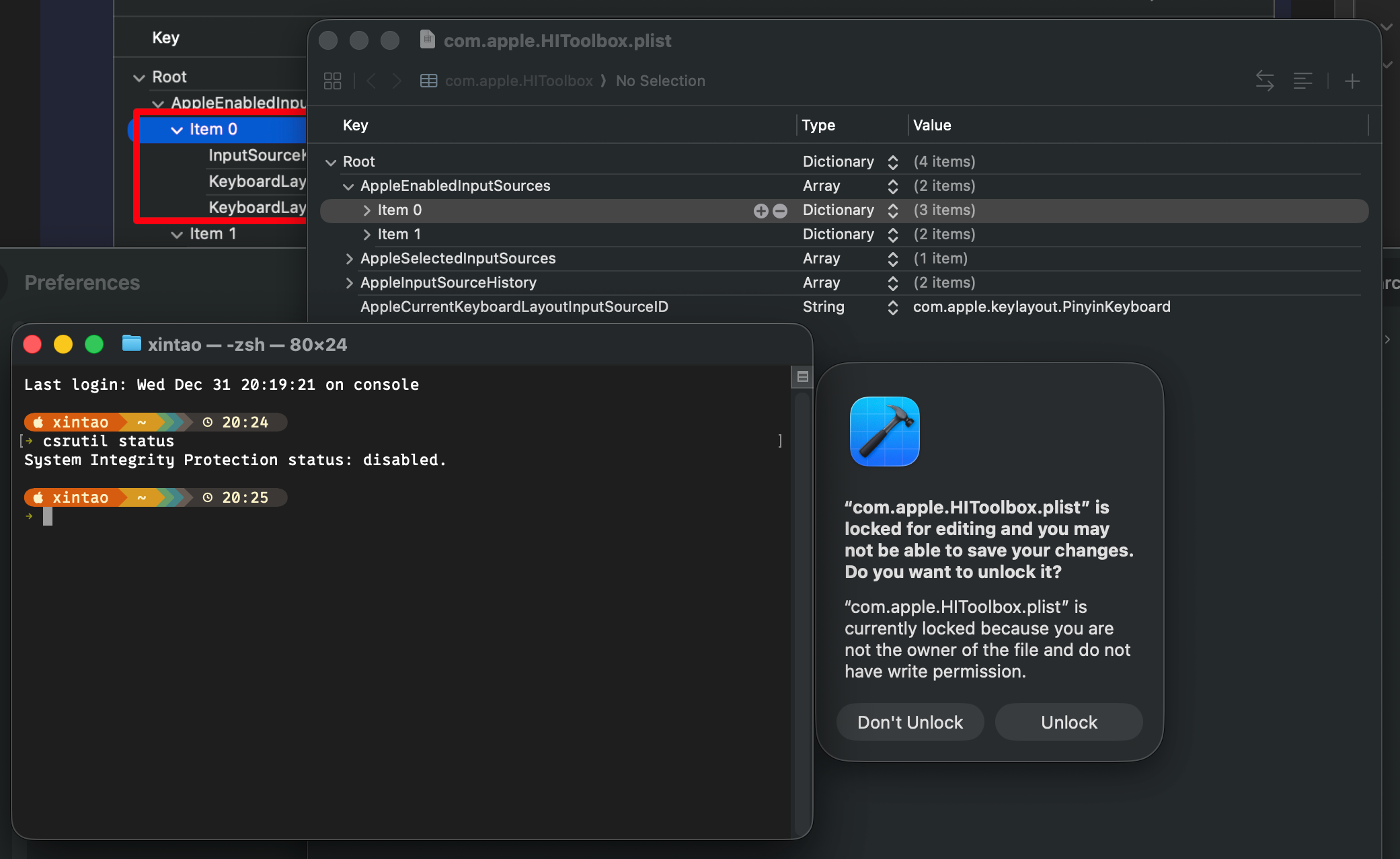
Task: Click the plist file icon in title bar
Action: (x=428, y=40)
